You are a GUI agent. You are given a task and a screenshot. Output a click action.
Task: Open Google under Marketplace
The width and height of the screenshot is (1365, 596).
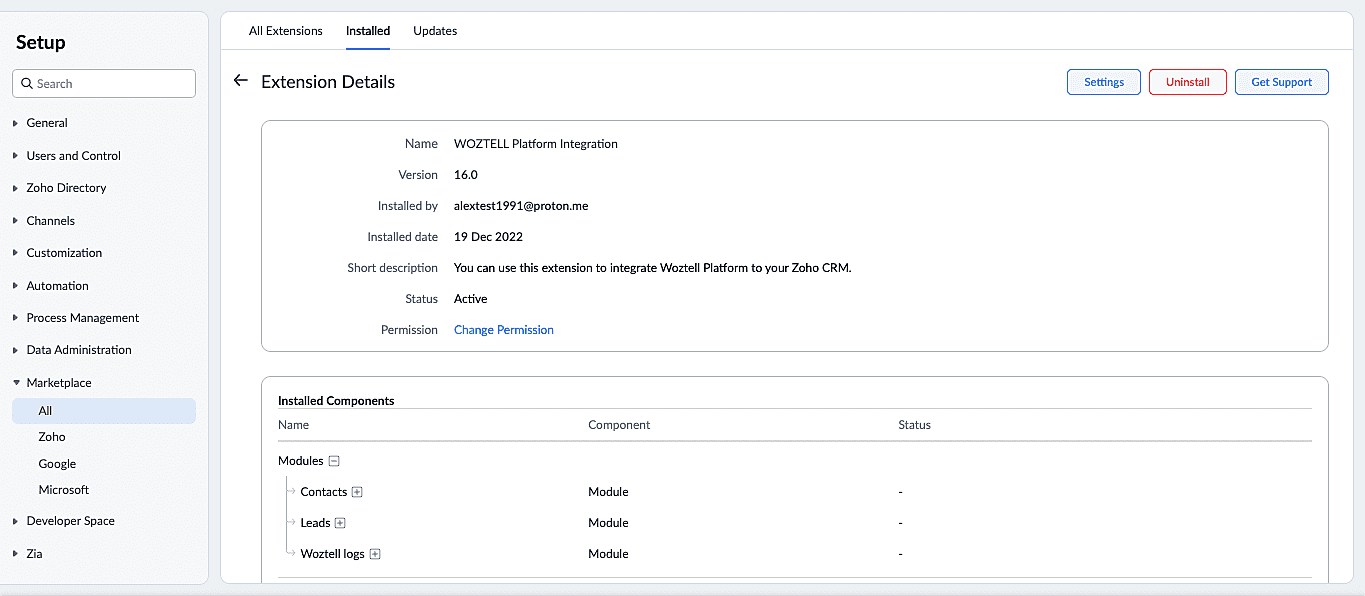57,464
